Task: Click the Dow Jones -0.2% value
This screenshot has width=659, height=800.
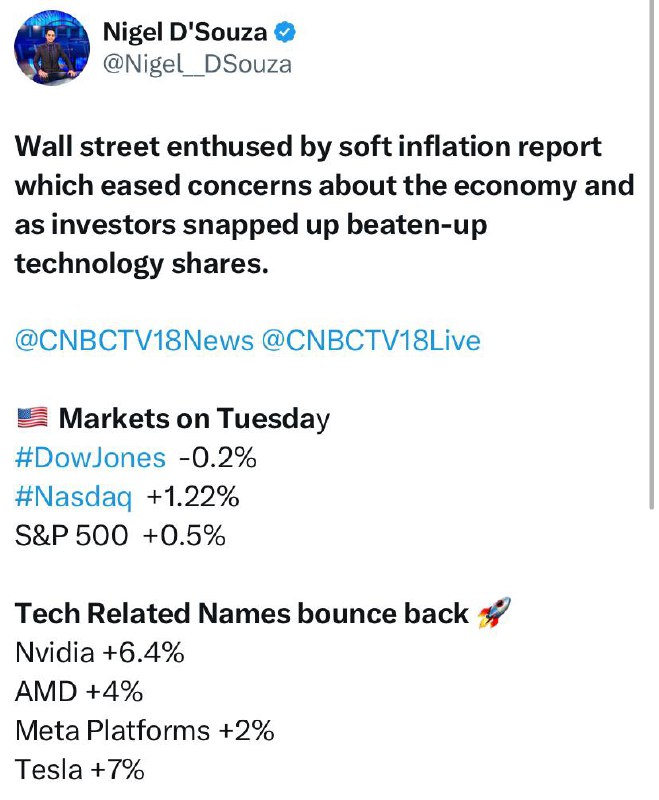Action: coord(218,457)
